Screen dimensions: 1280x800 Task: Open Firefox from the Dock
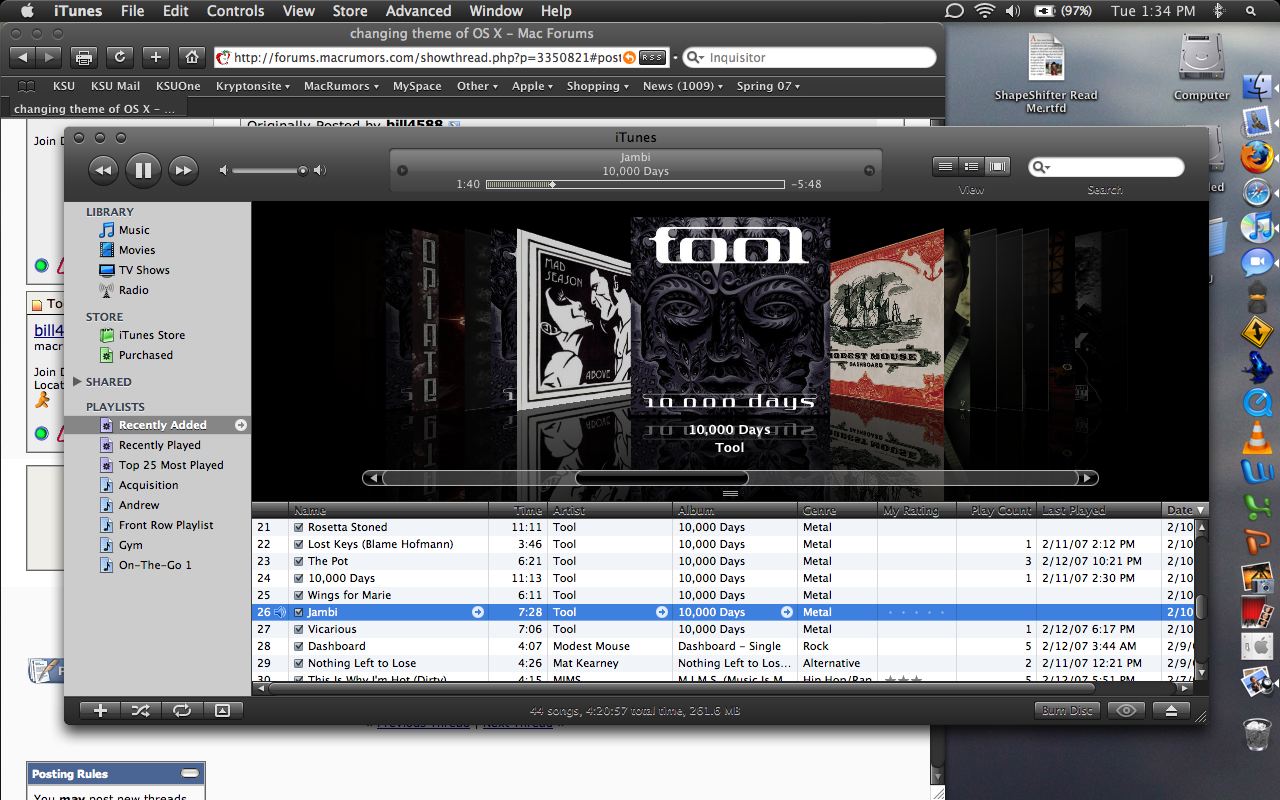1257,158
